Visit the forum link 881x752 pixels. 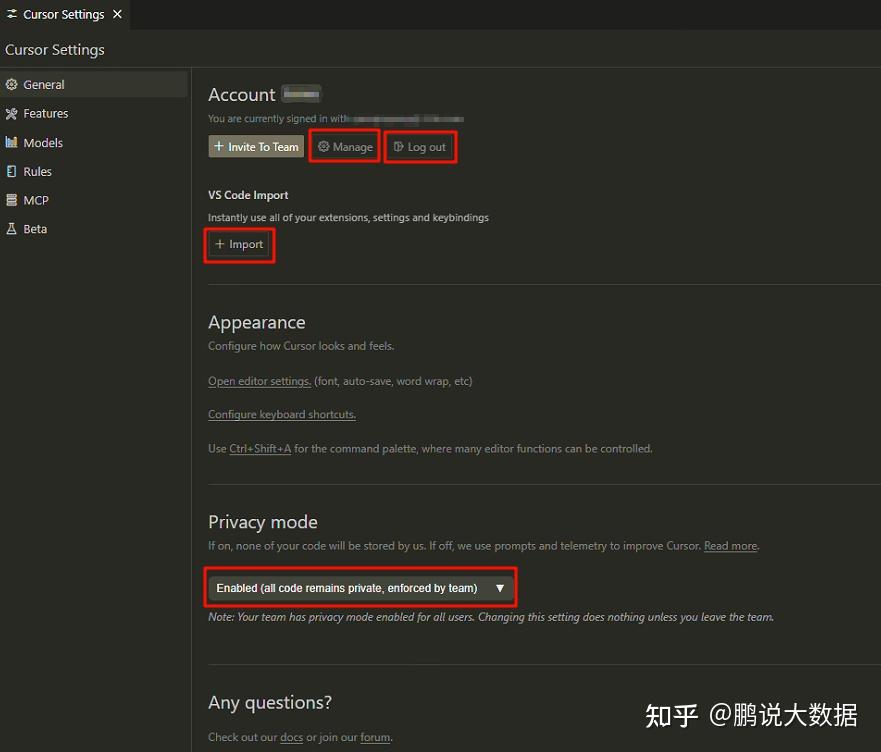[x=375, y=737]
